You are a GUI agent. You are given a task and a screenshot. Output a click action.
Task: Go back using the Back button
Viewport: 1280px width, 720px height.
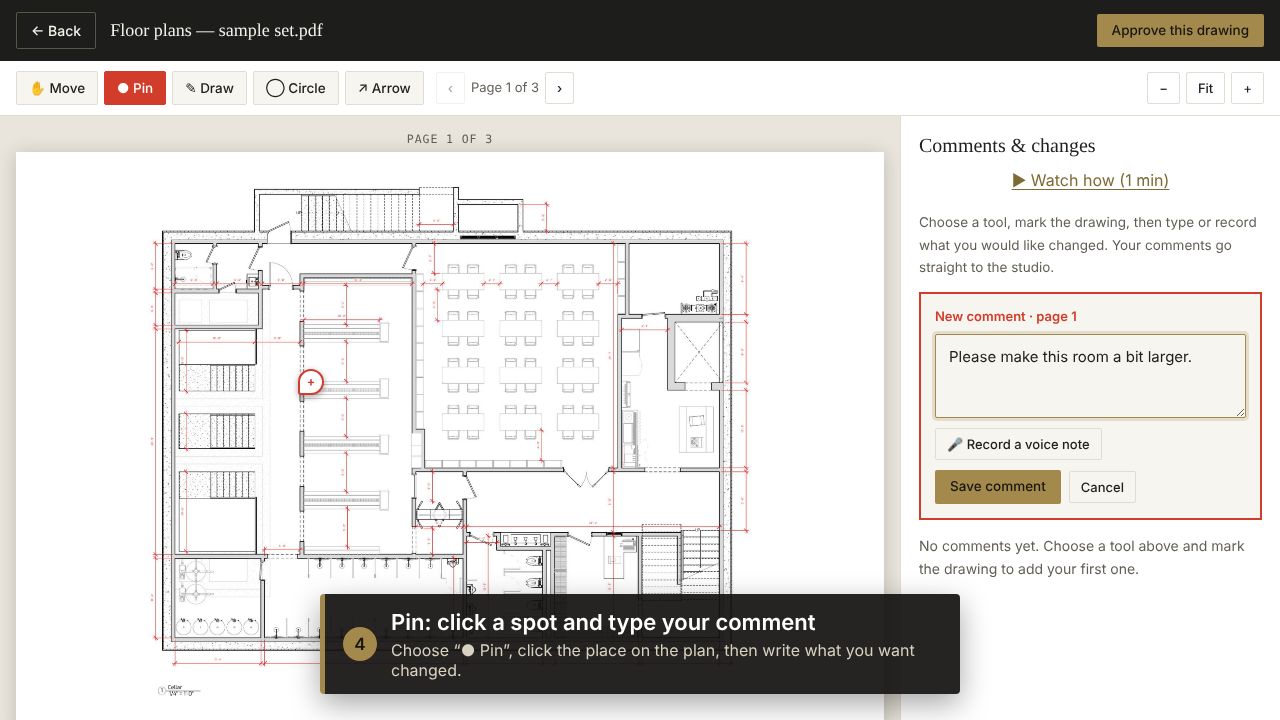pos(56,31)
